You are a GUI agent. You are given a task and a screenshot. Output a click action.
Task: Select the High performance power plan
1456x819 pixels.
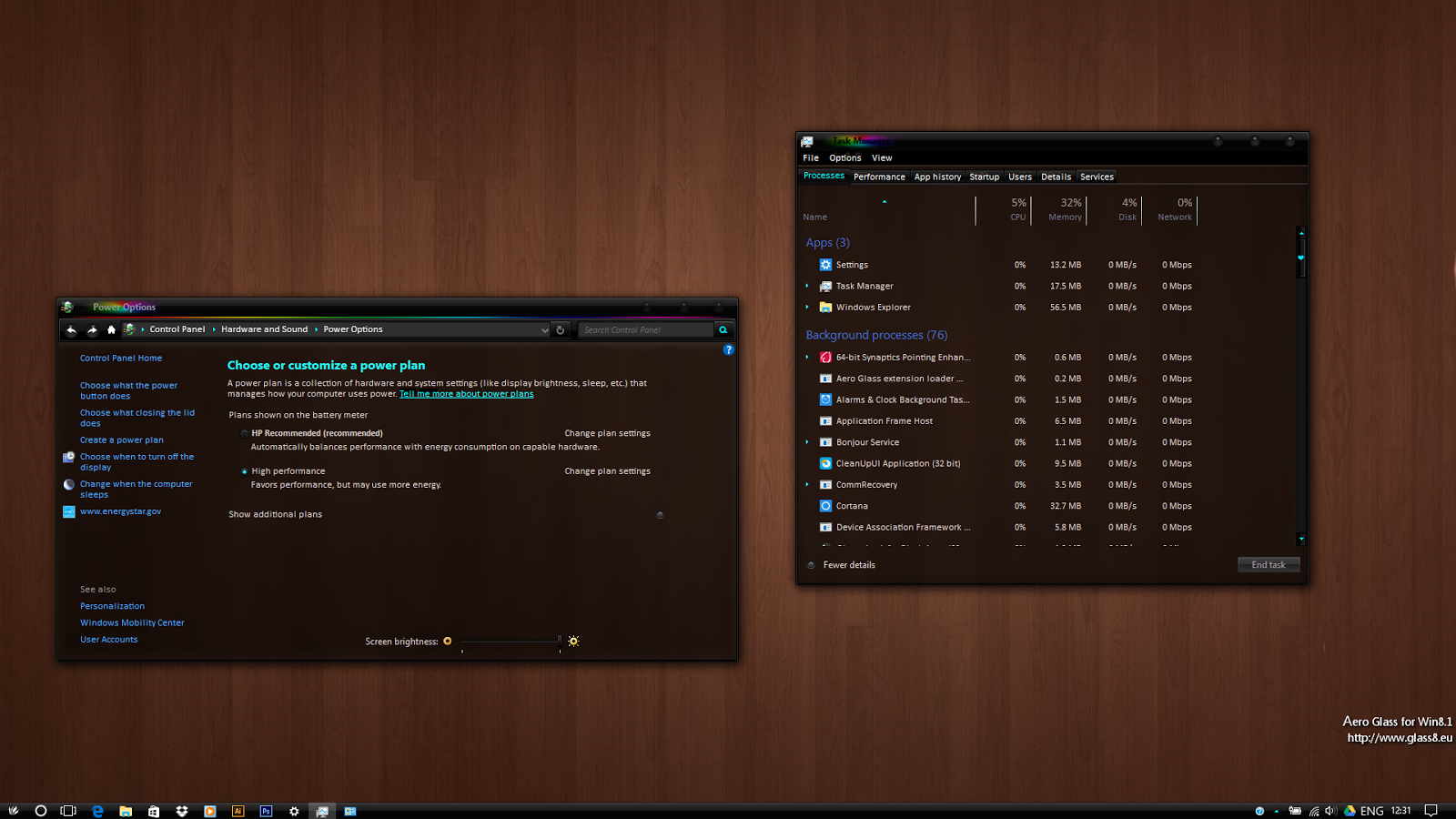coord(245,471)
